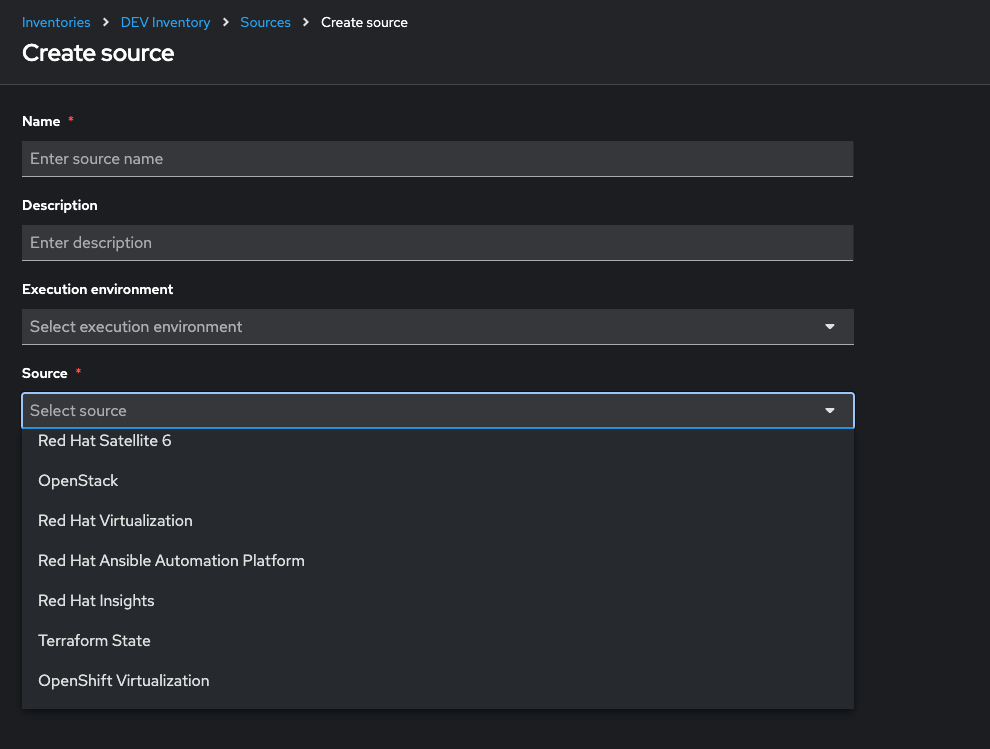This screenshot has height=749, width=990.
Task: Click into the Enter description field
Action: tap(437, 243)
